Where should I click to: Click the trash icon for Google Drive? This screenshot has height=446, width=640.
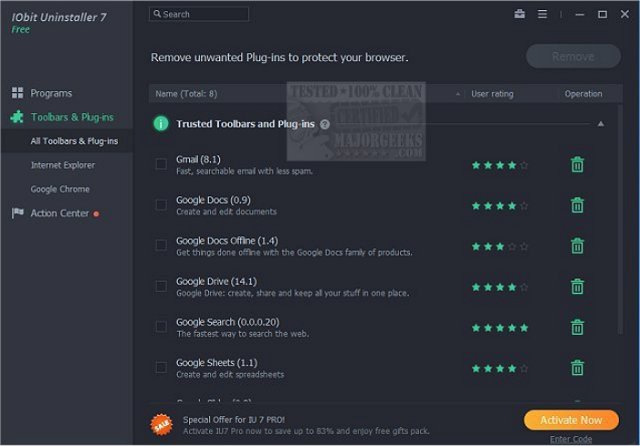tap(577, 287)
